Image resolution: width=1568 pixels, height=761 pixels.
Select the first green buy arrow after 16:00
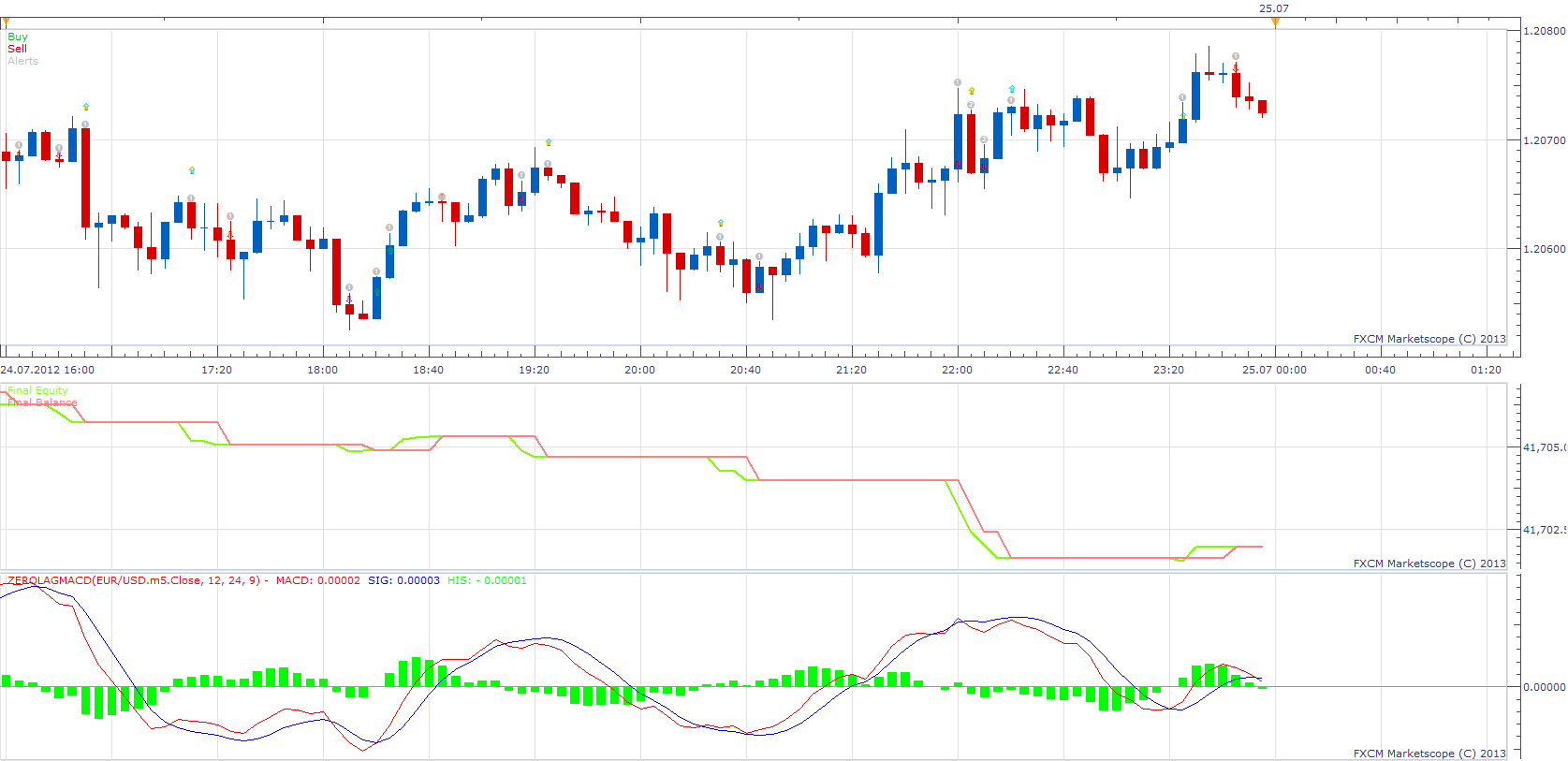coord(86,107)
